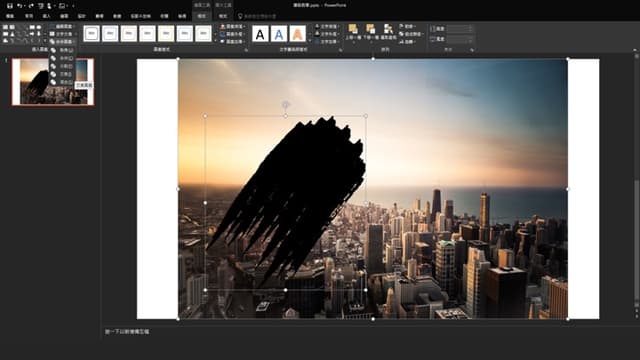Click the shape Height input field
The height and width of the screenshot is (360, 640).
[x=459, y=29]
